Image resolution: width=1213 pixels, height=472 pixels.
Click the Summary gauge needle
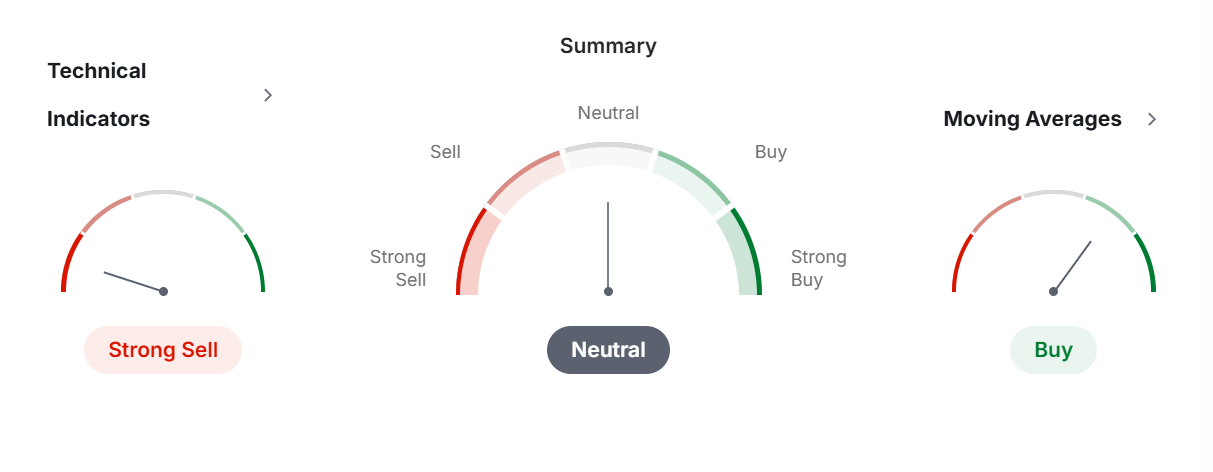(x=608, y=245)
